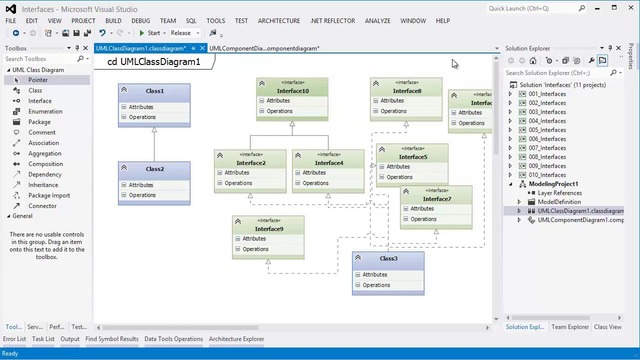The image size is (640, 360).
Task: Click the diagram vertical scrollbar thumb
Action: (496, 109)
